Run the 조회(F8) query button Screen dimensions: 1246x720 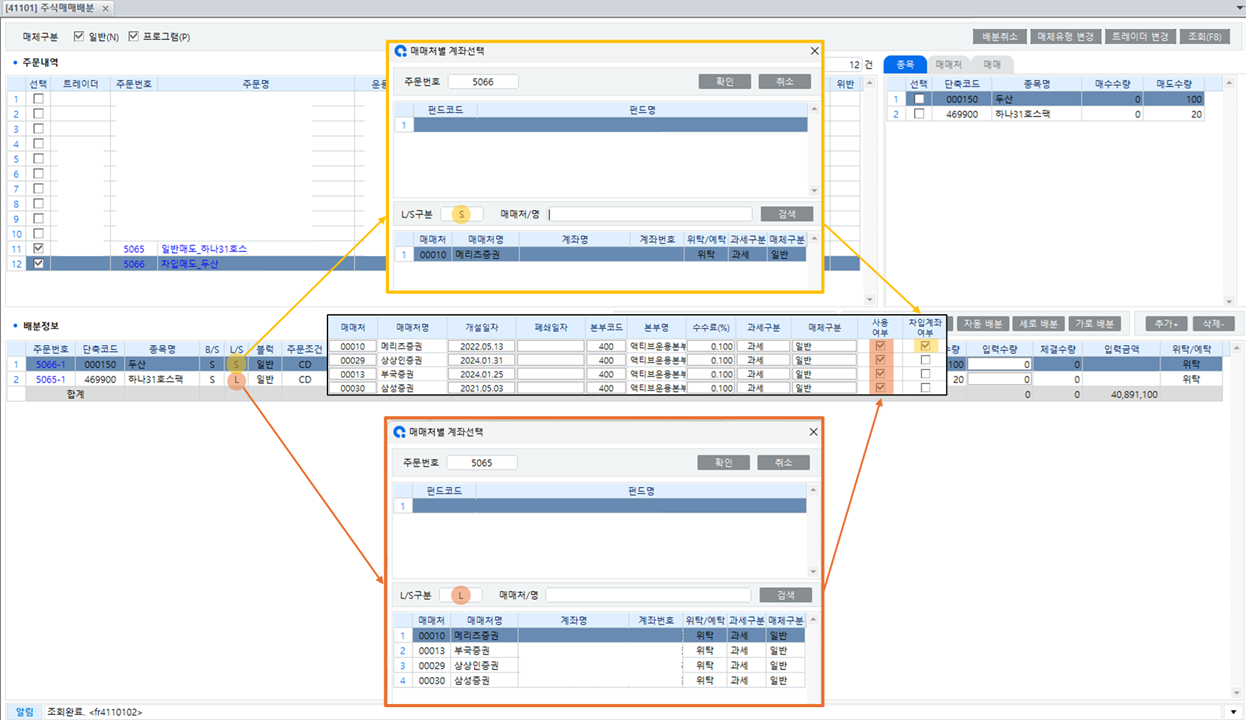pos(1204,37)
